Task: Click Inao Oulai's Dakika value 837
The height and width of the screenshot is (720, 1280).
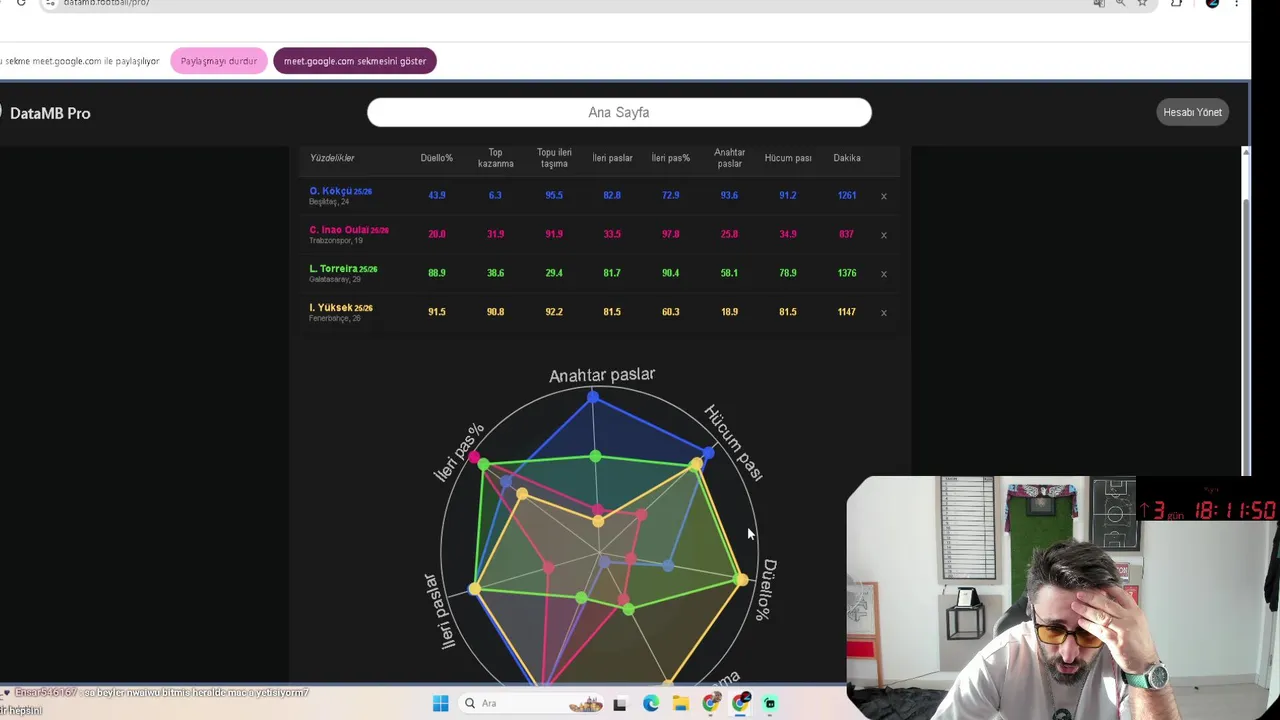Action: [x=846, y=235]
